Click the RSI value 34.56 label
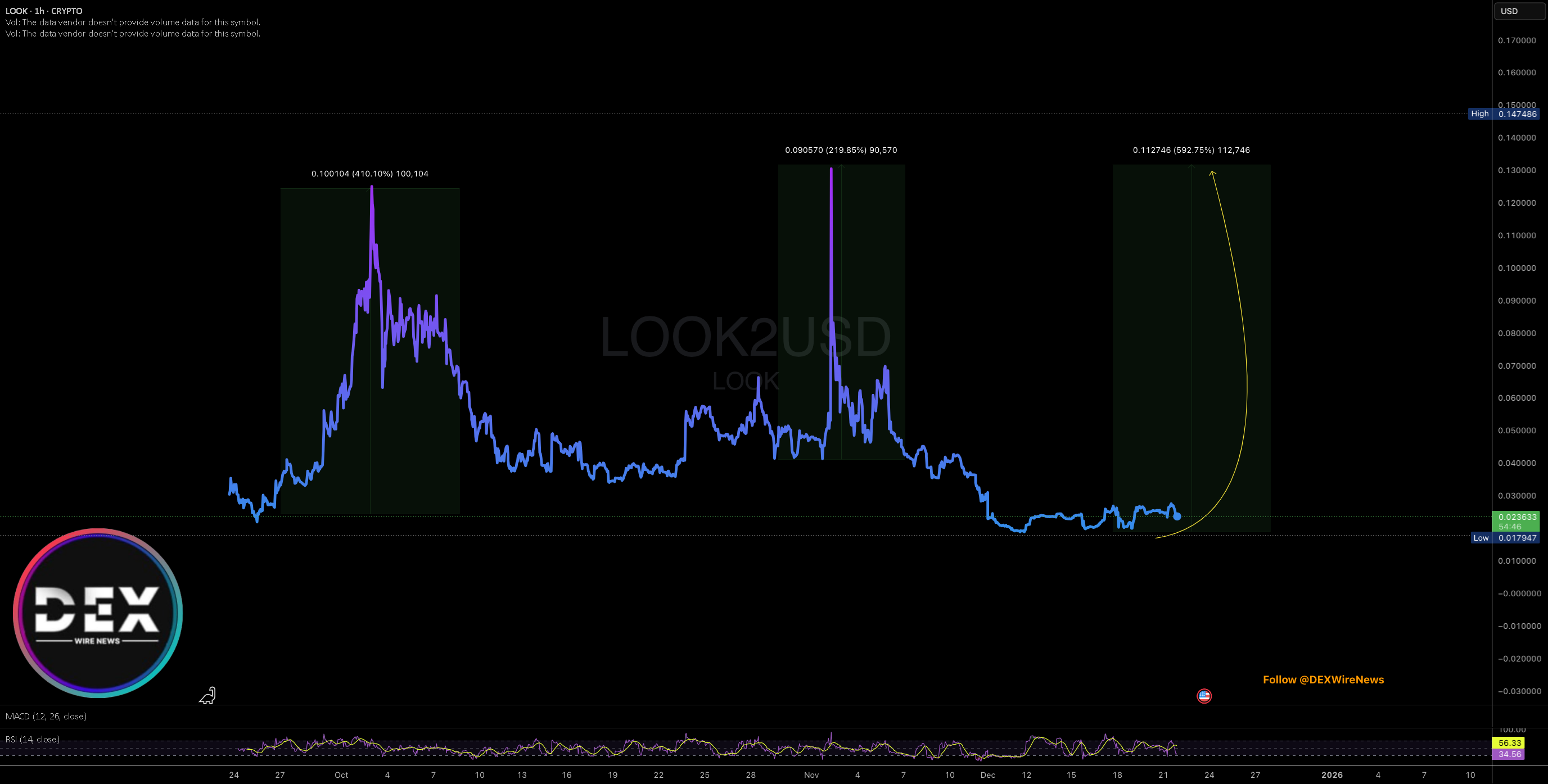Image resolution: width=1548 pixels, height=784 pixels. tap(1509, 754)
